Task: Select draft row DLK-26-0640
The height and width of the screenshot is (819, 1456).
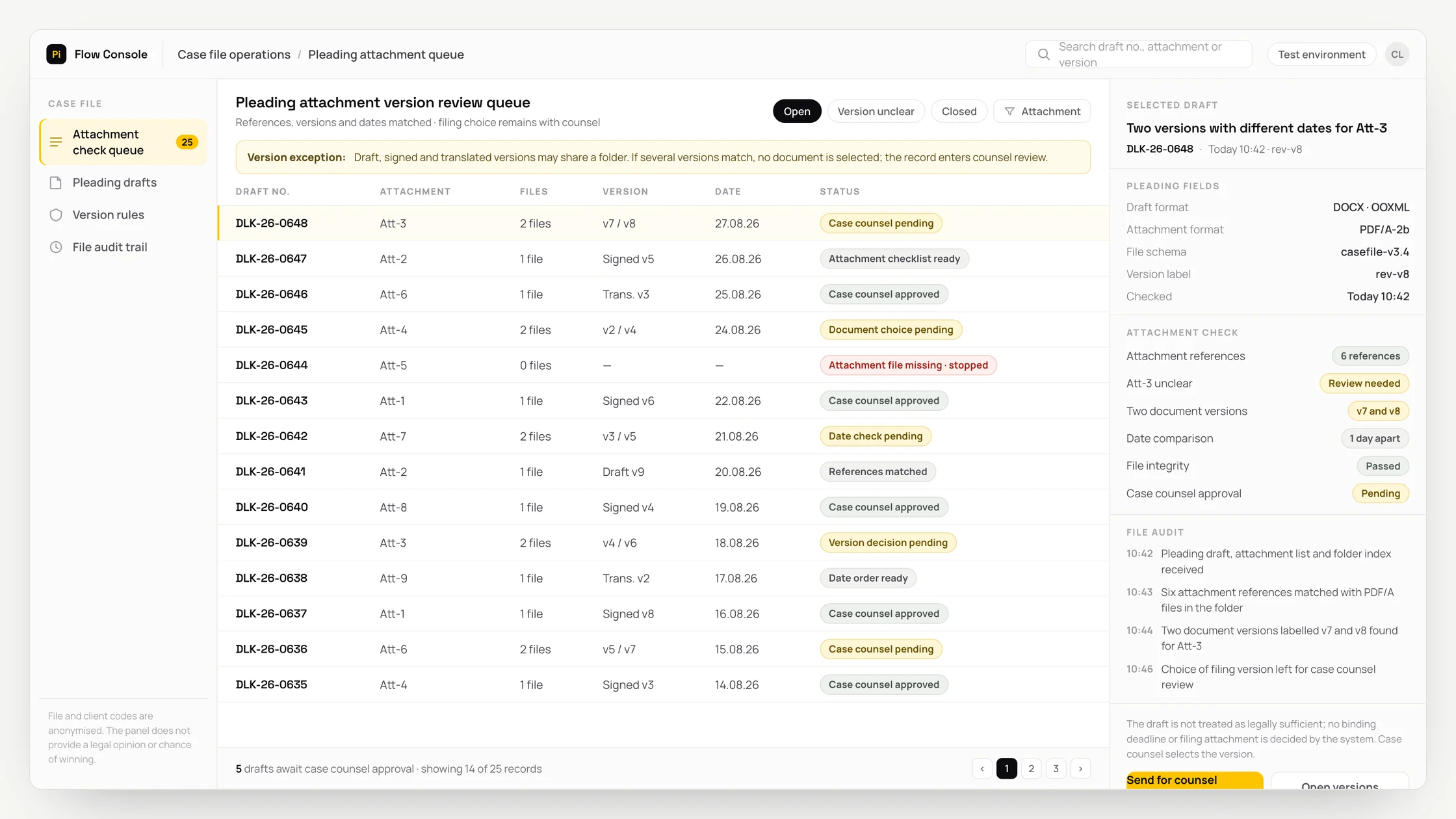Action: point(663,507)
